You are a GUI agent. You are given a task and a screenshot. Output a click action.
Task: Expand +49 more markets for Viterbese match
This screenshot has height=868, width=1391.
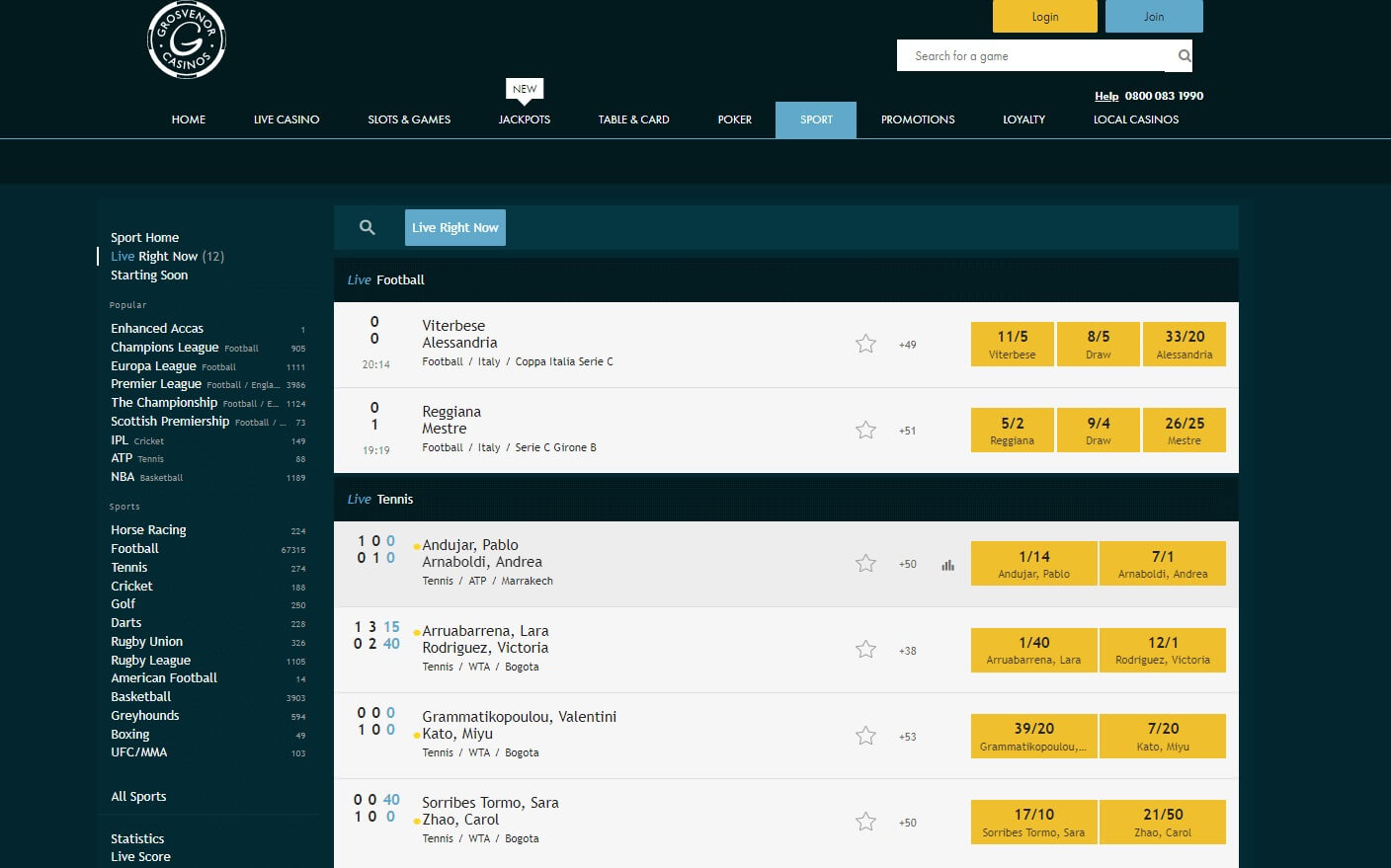(x=907, y=345)
